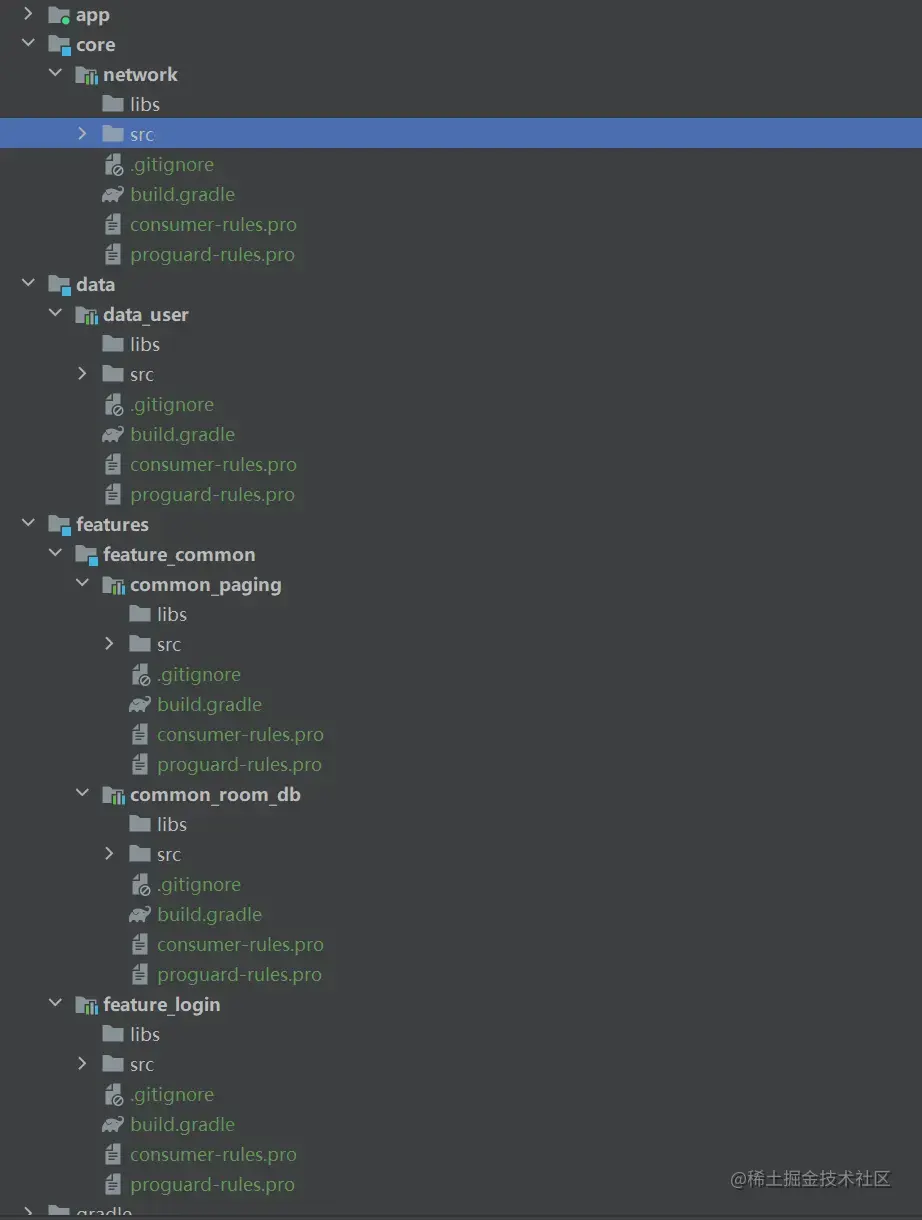Screen dimensions: 922x1220
Task: Open build.gradle under common_paging
Action: [x=210, y=705]
